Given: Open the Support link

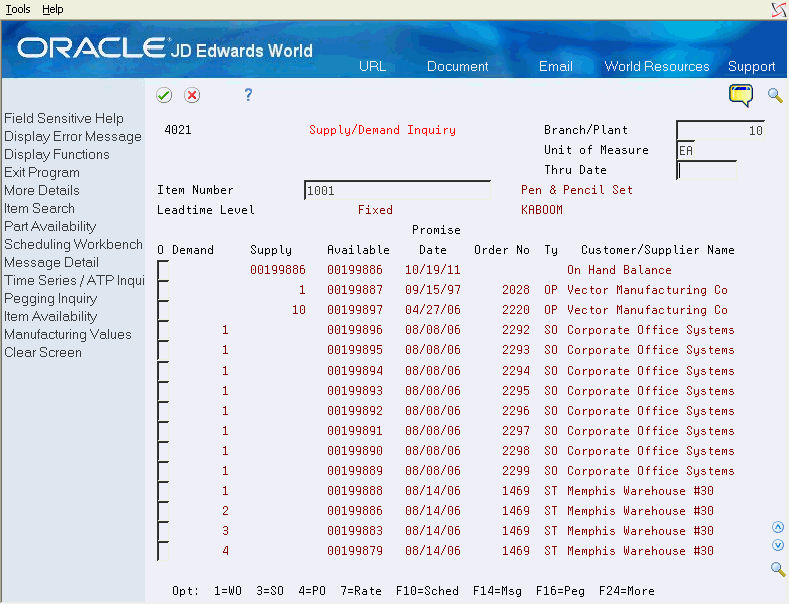Looking at the screenshot, I should tap(751, 66).
